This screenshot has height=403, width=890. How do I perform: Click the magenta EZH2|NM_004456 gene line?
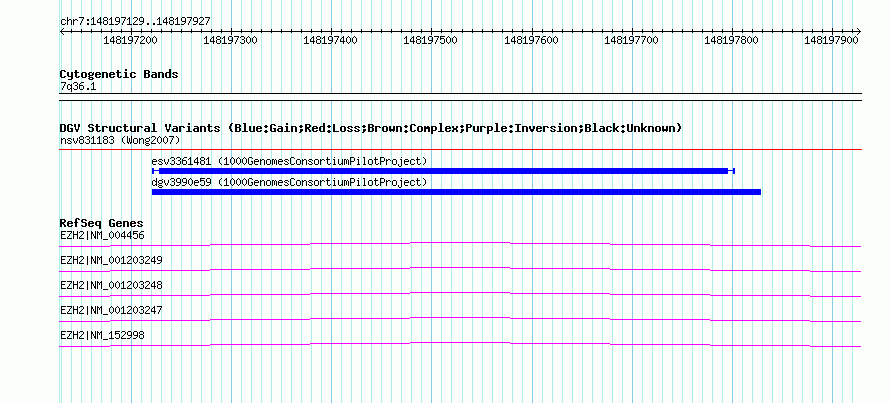(460, 245)
